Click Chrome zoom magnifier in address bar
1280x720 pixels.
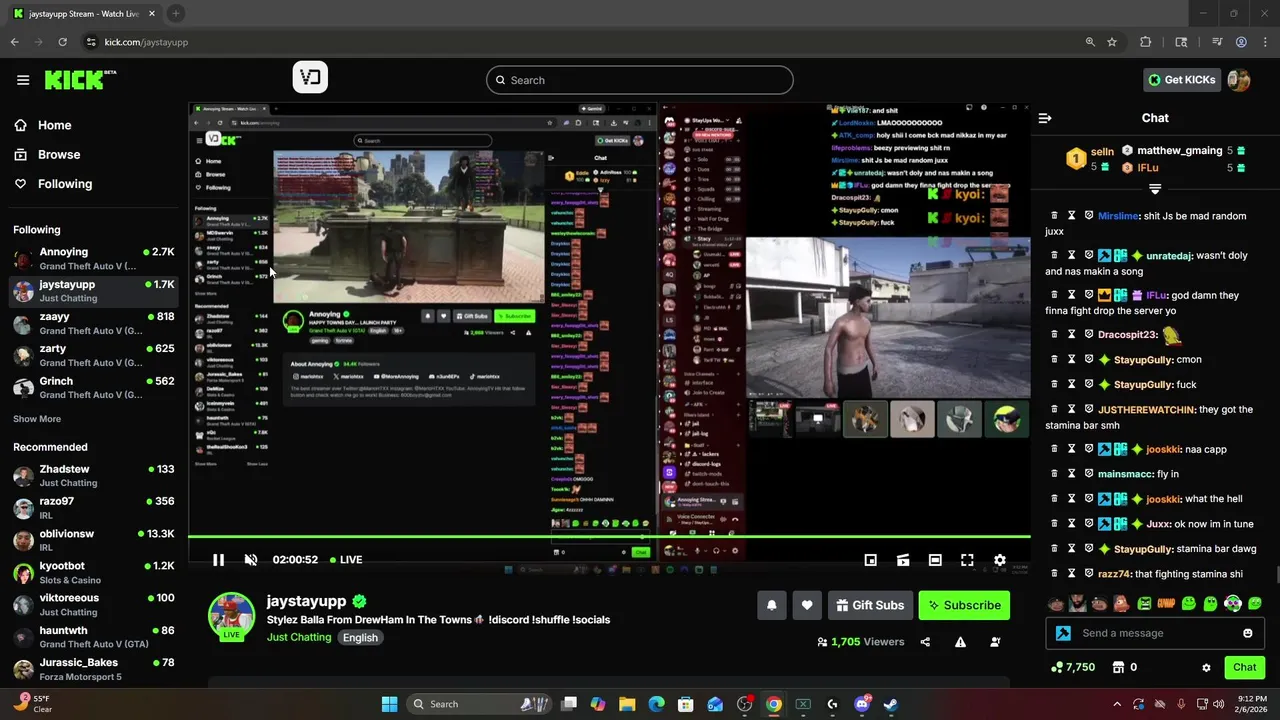click(x=1090, y=42)
